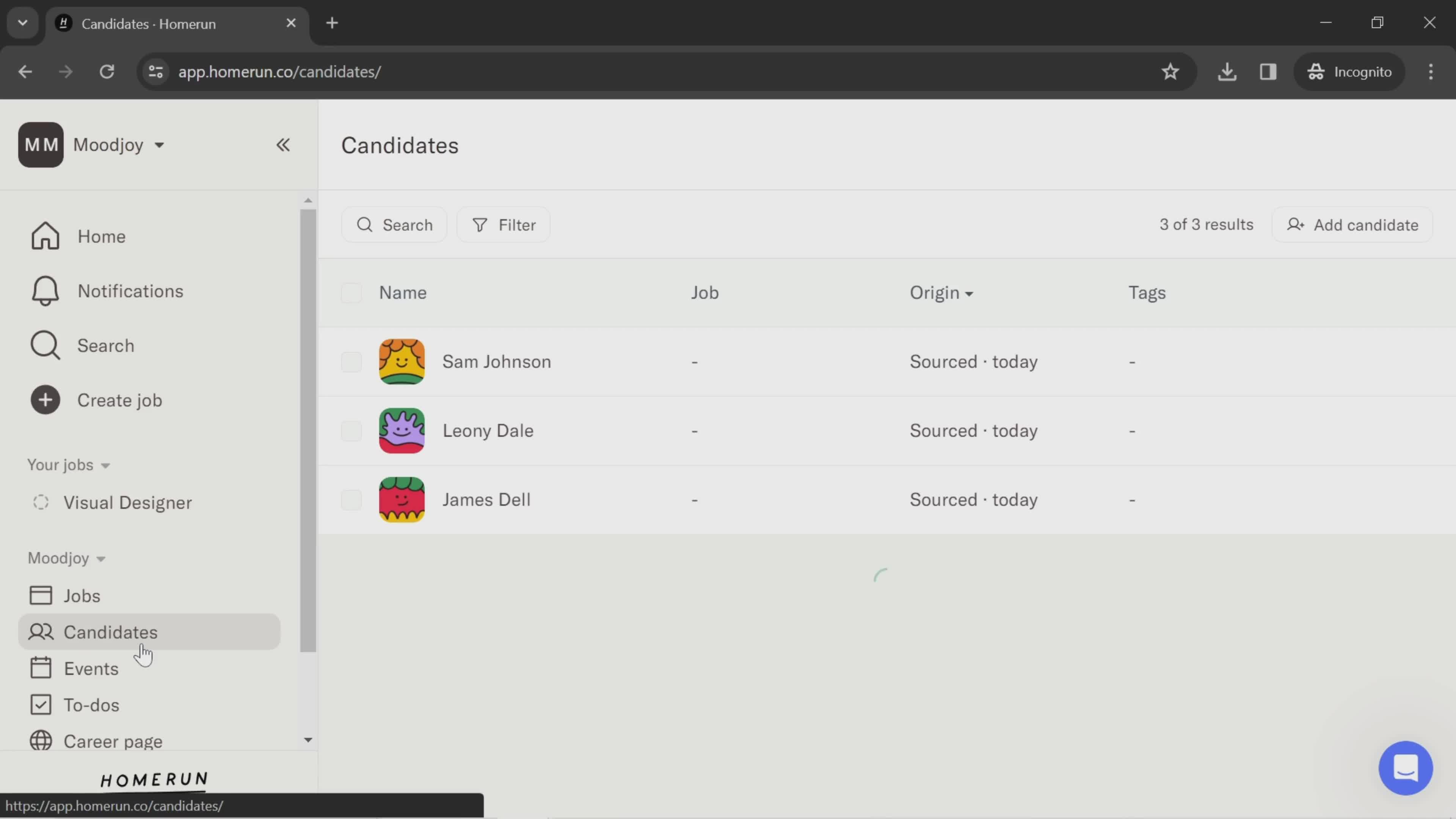Check the Sam Johnson row checkbox
1456x819 pixels.
point(351,362)
